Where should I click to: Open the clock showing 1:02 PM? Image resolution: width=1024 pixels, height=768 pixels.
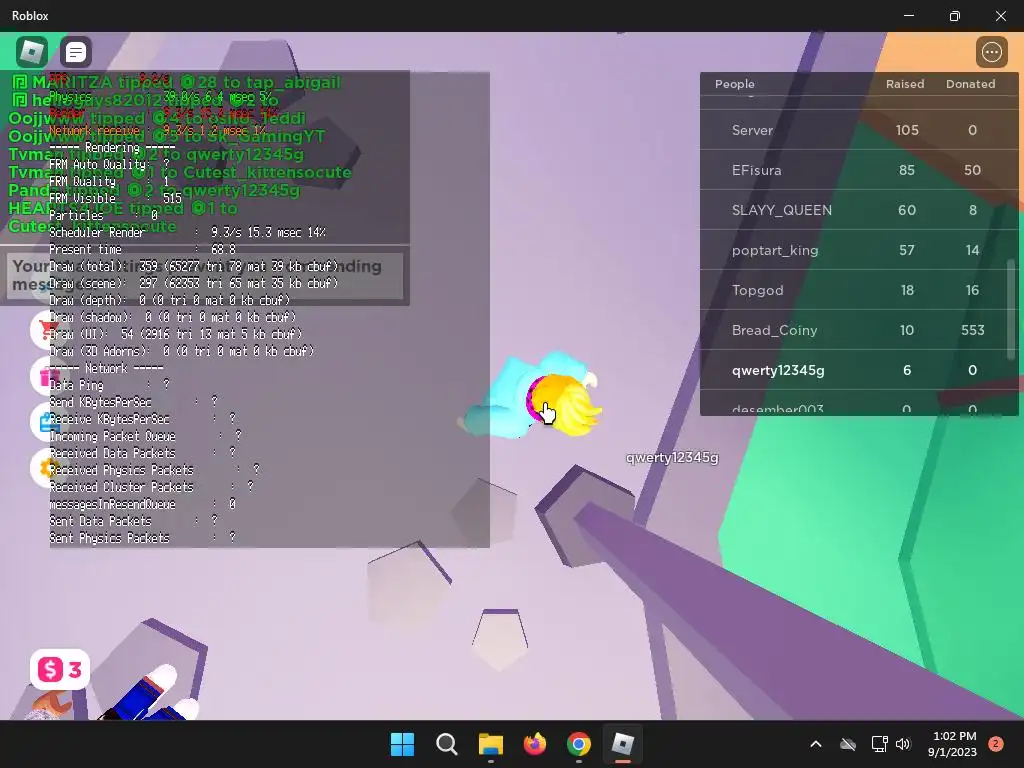click(952, 744)
